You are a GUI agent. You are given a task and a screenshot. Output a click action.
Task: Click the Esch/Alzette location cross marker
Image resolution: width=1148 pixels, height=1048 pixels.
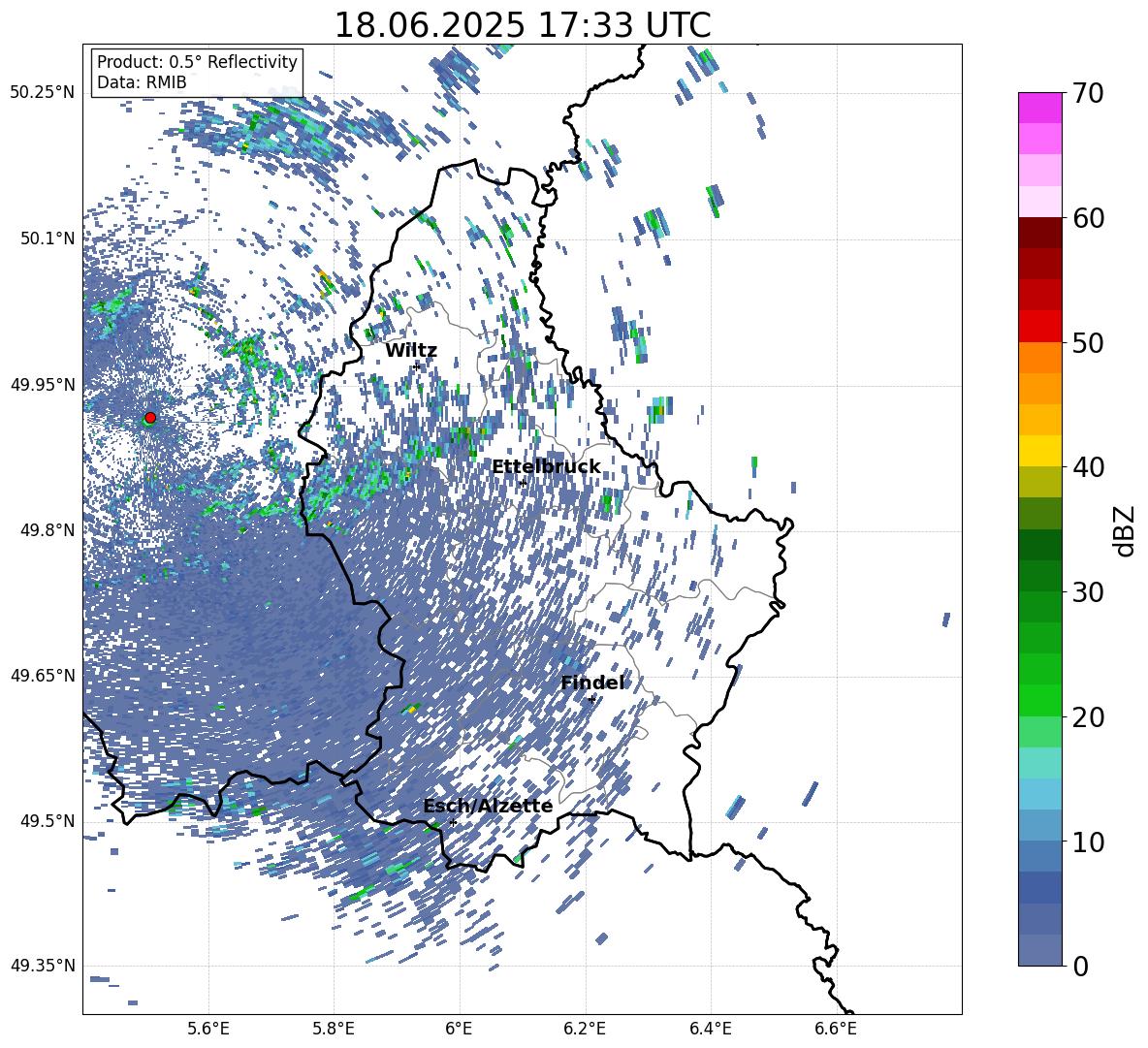click(453, 822)
